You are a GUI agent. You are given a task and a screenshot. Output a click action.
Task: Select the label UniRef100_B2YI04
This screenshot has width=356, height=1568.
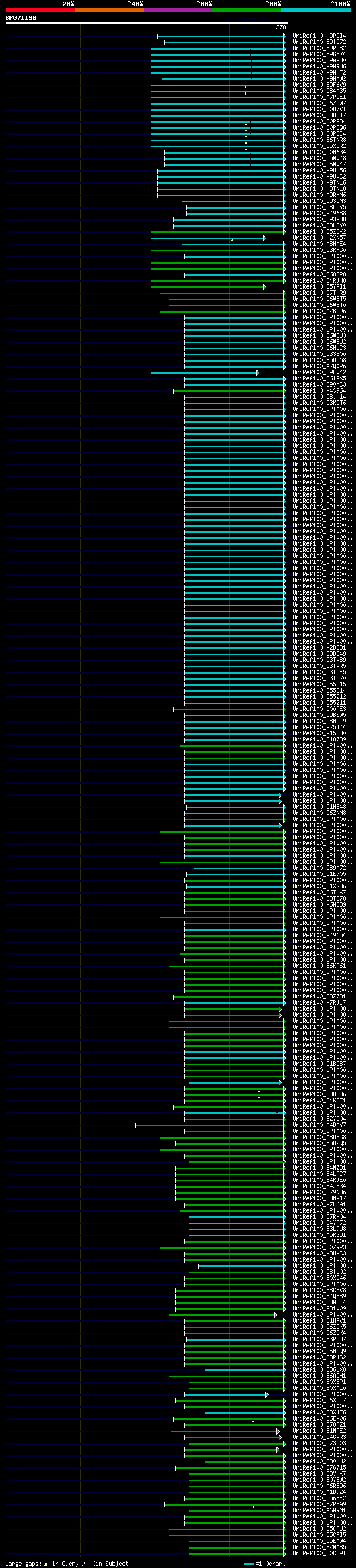coord(319,1119)
